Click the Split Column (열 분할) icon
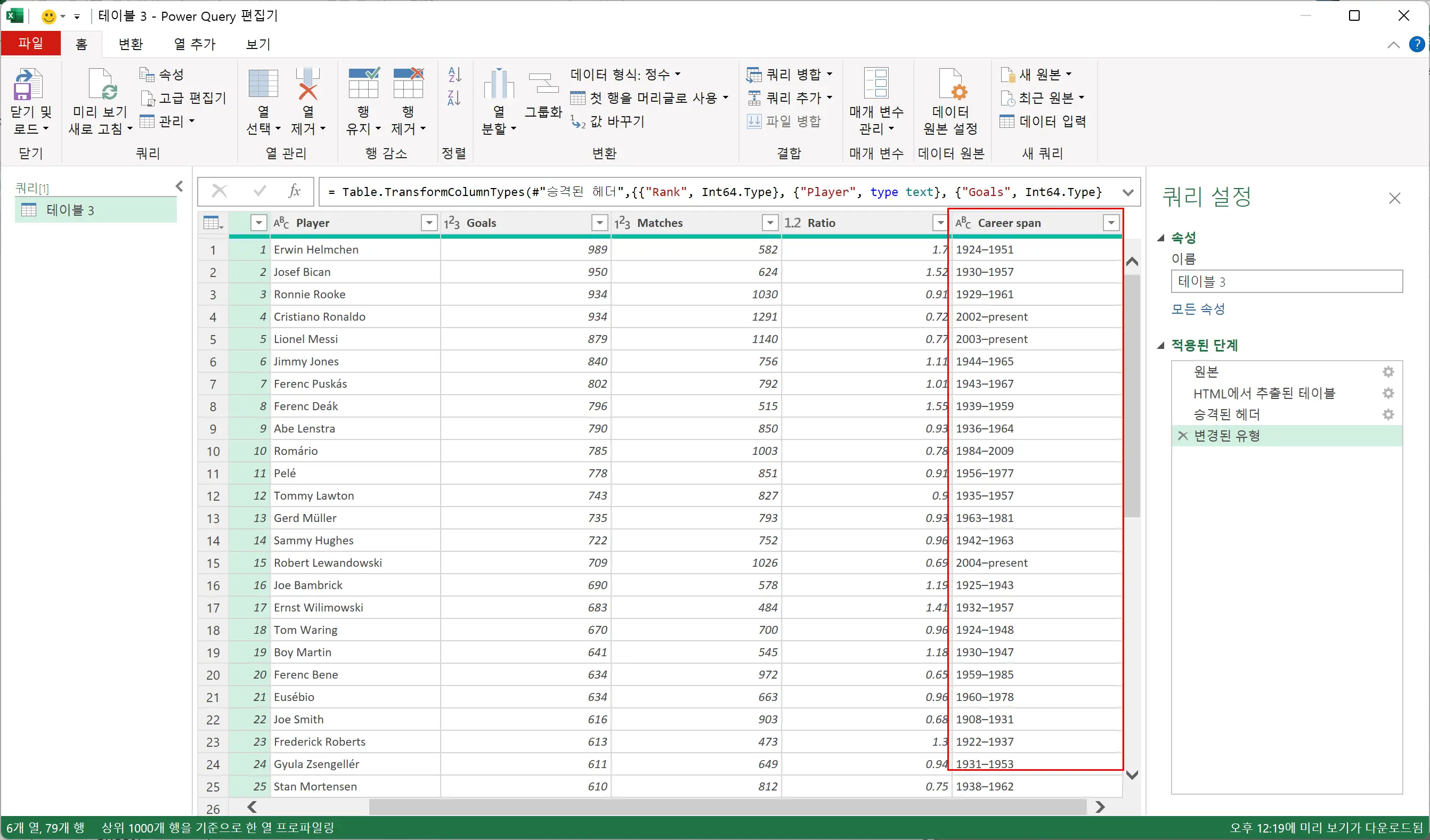This screenshot has width=1430, height=840. [x=498, y=85]
